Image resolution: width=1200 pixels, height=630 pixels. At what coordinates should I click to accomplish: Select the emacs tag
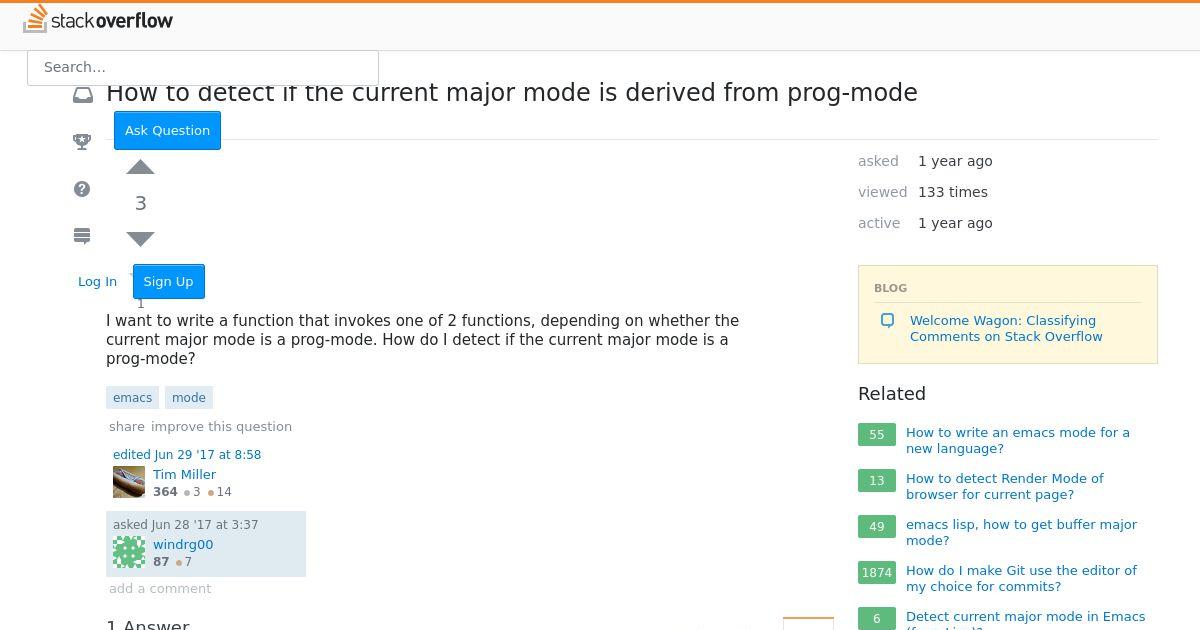pyautogui.click(x=133, y=397)
